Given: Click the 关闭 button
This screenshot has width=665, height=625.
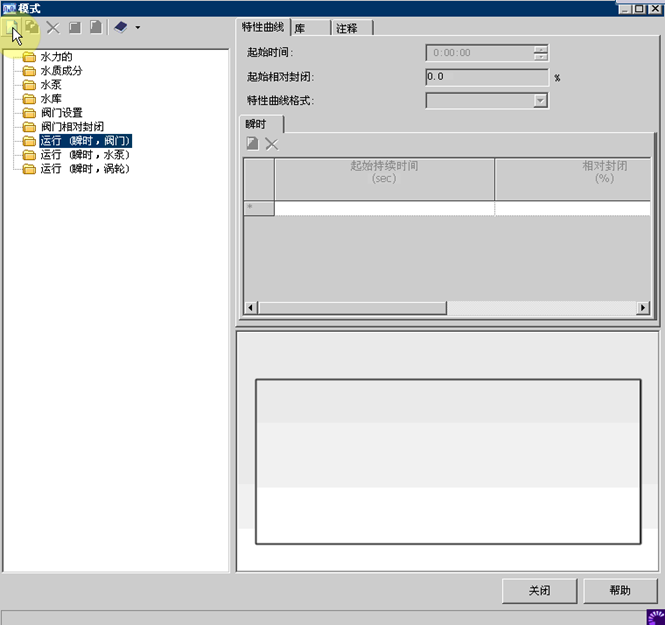Looking at the screenshot, I should [x=539, y=590].
